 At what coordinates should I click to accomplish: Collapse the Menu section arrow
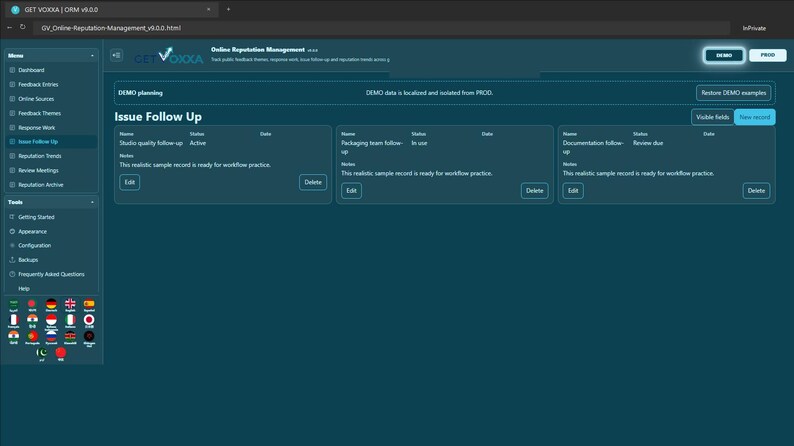click(x=92, y=56)
